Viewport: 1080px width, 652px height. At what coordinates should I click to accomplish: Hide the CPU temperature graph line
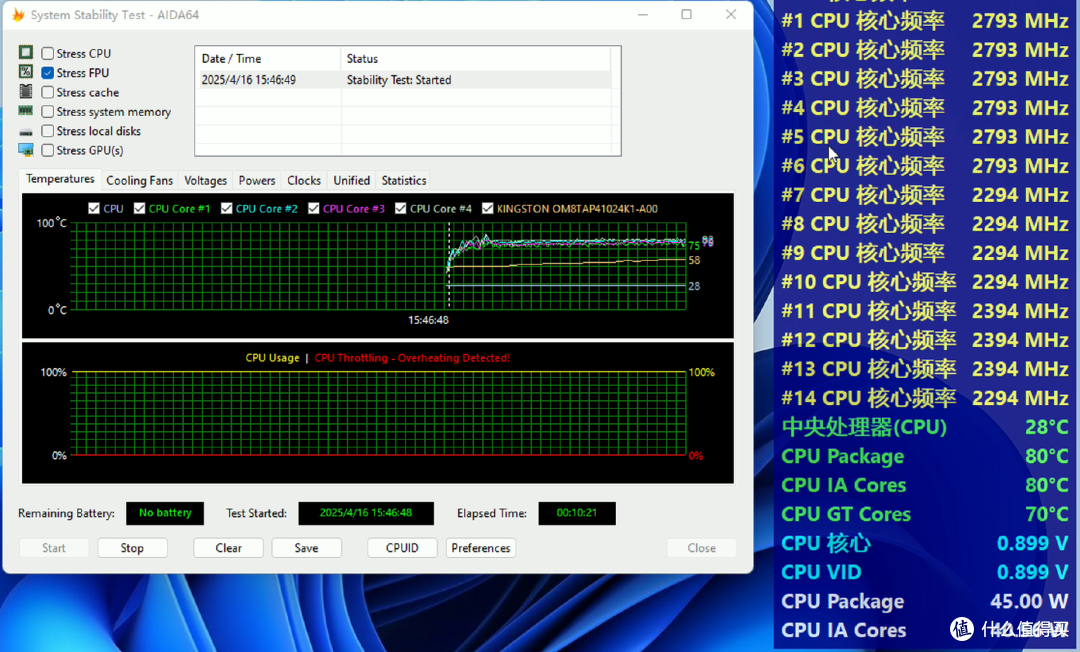94,208
